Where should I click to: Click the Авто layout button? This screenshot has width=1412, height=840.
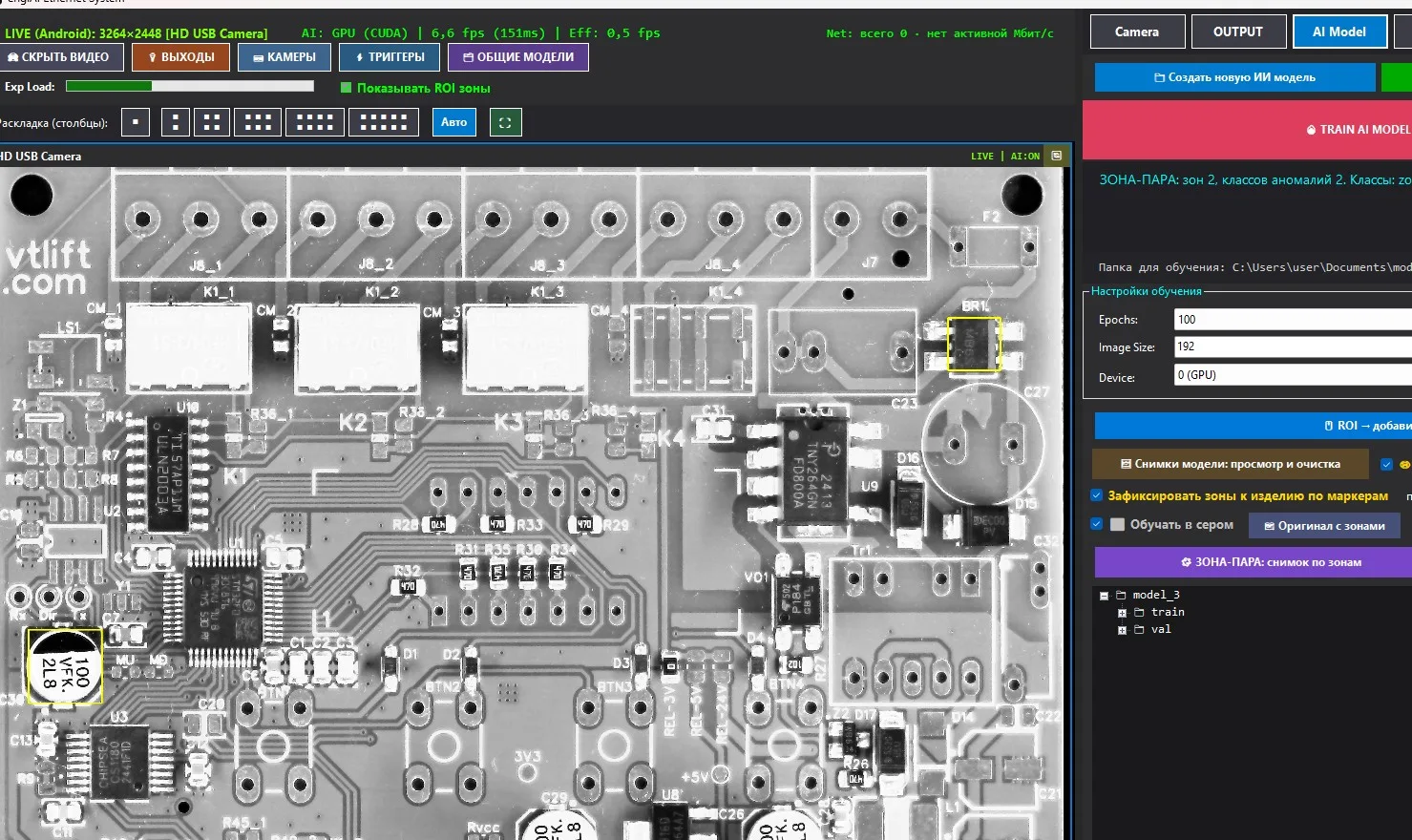click(x=454, y=122)
